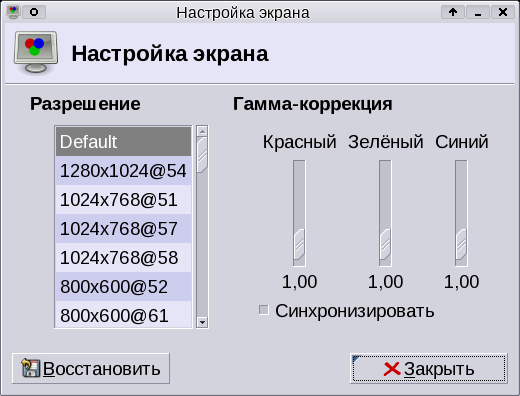Screen dimensions: 520x396
Task: Toggle the sticky window circle button
Action: [34, 12]
